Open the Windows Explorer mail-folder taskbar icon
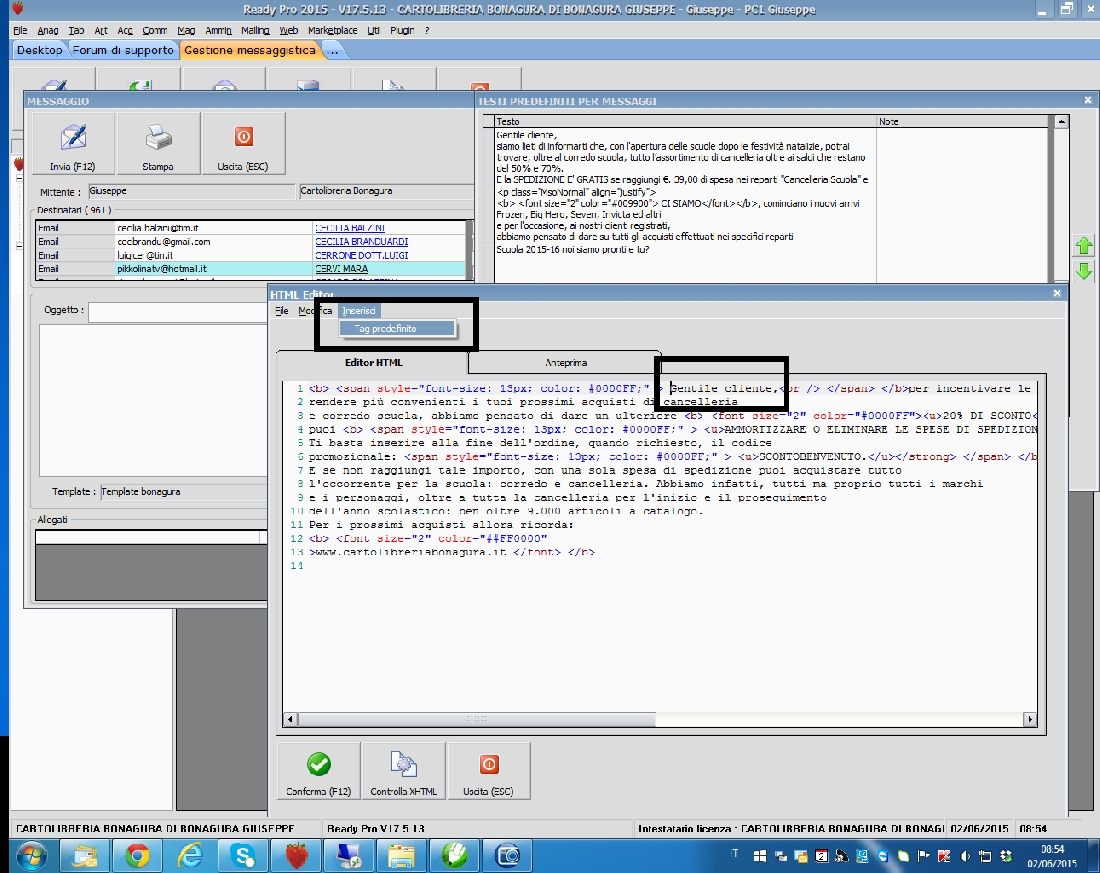1100x873 pixels. [x=85, y=856]
